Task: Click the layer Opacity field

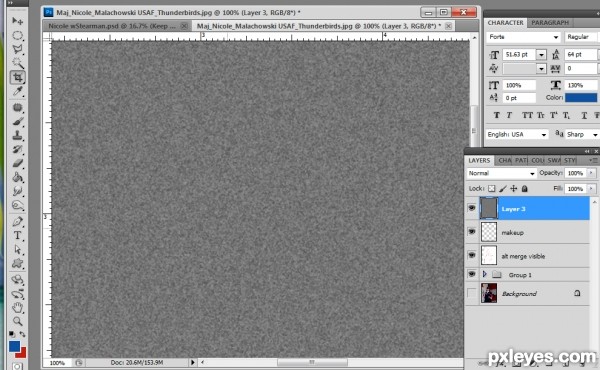Action: (x=575, y=173)
